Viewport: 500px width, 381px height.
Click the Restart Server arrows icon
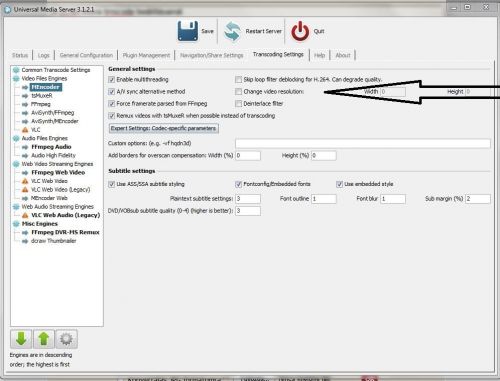(232, 31)
